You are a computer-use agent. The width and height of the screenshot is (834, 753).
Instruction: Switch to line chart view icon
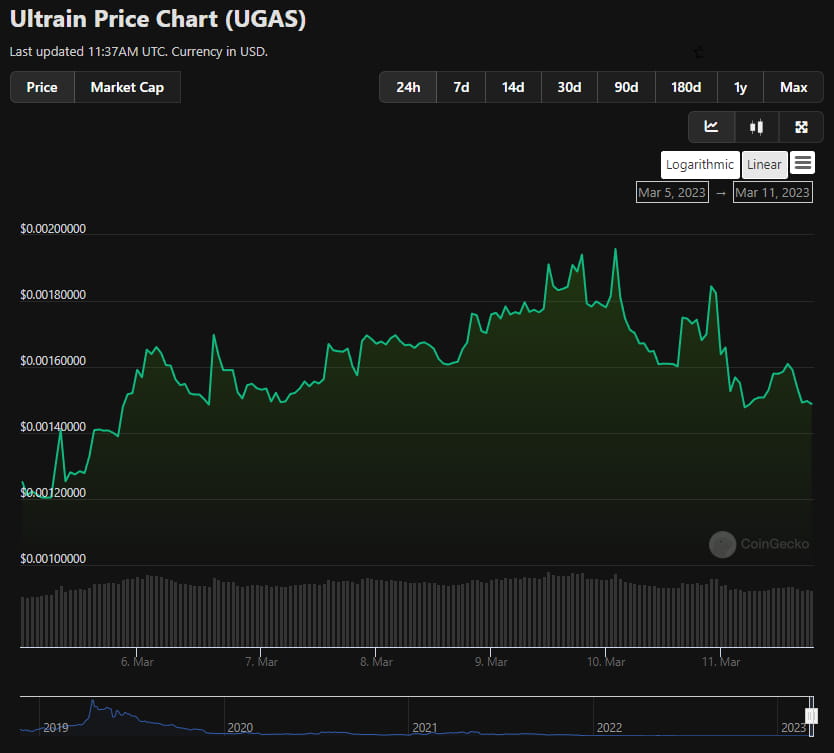tap(711, 127)
